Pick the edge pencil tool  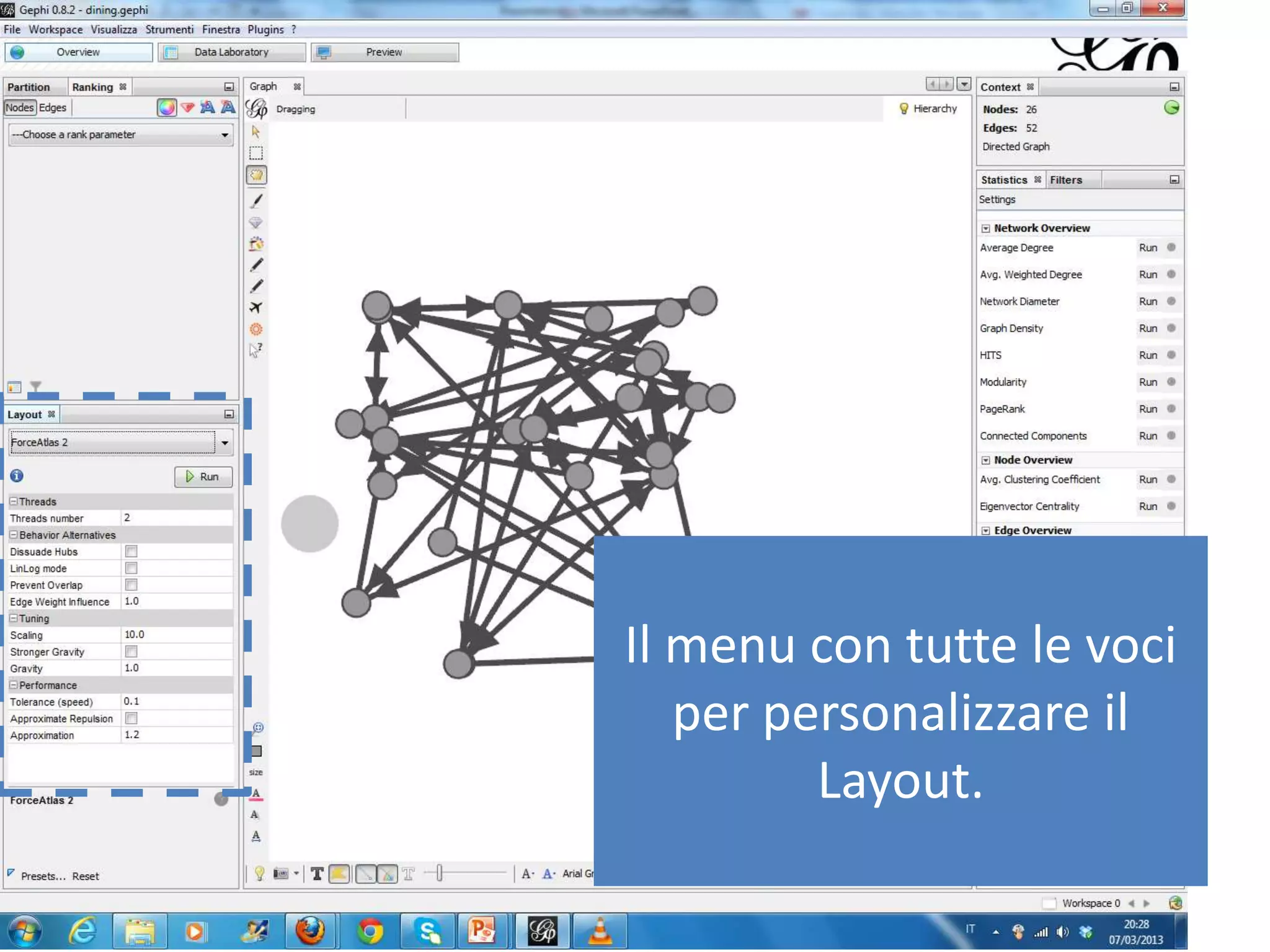[256, 286]
